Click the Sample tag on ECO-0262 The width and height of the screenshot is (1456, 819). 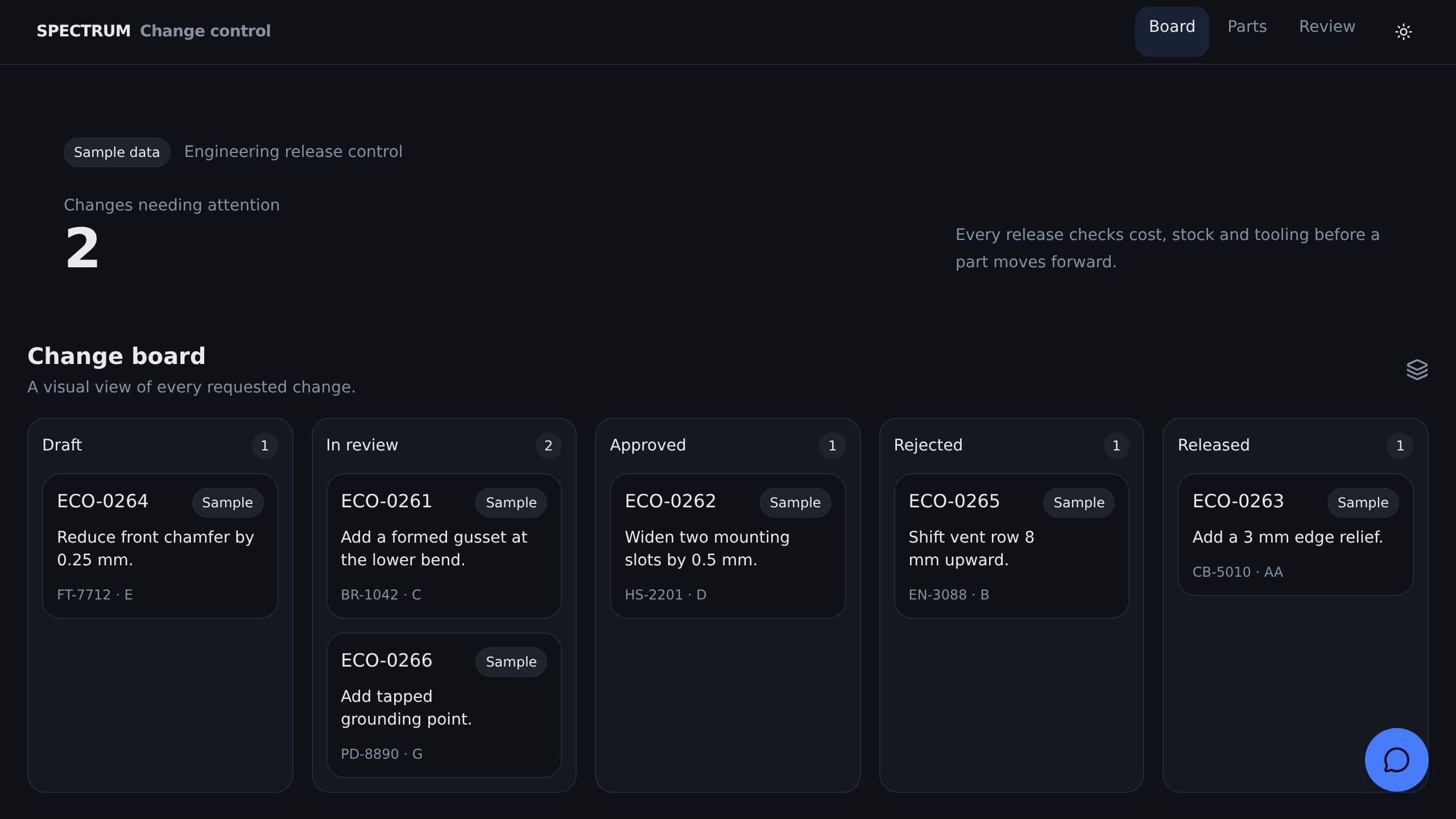(x=795, y=503)
